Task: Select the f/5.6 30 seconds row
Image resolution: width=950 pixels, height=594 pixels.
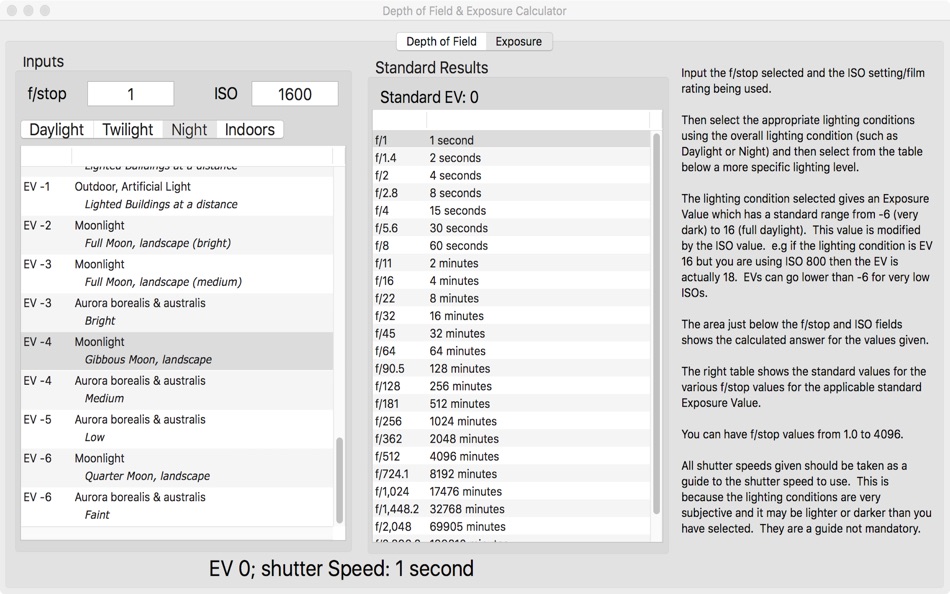Action: pos(511,228)
